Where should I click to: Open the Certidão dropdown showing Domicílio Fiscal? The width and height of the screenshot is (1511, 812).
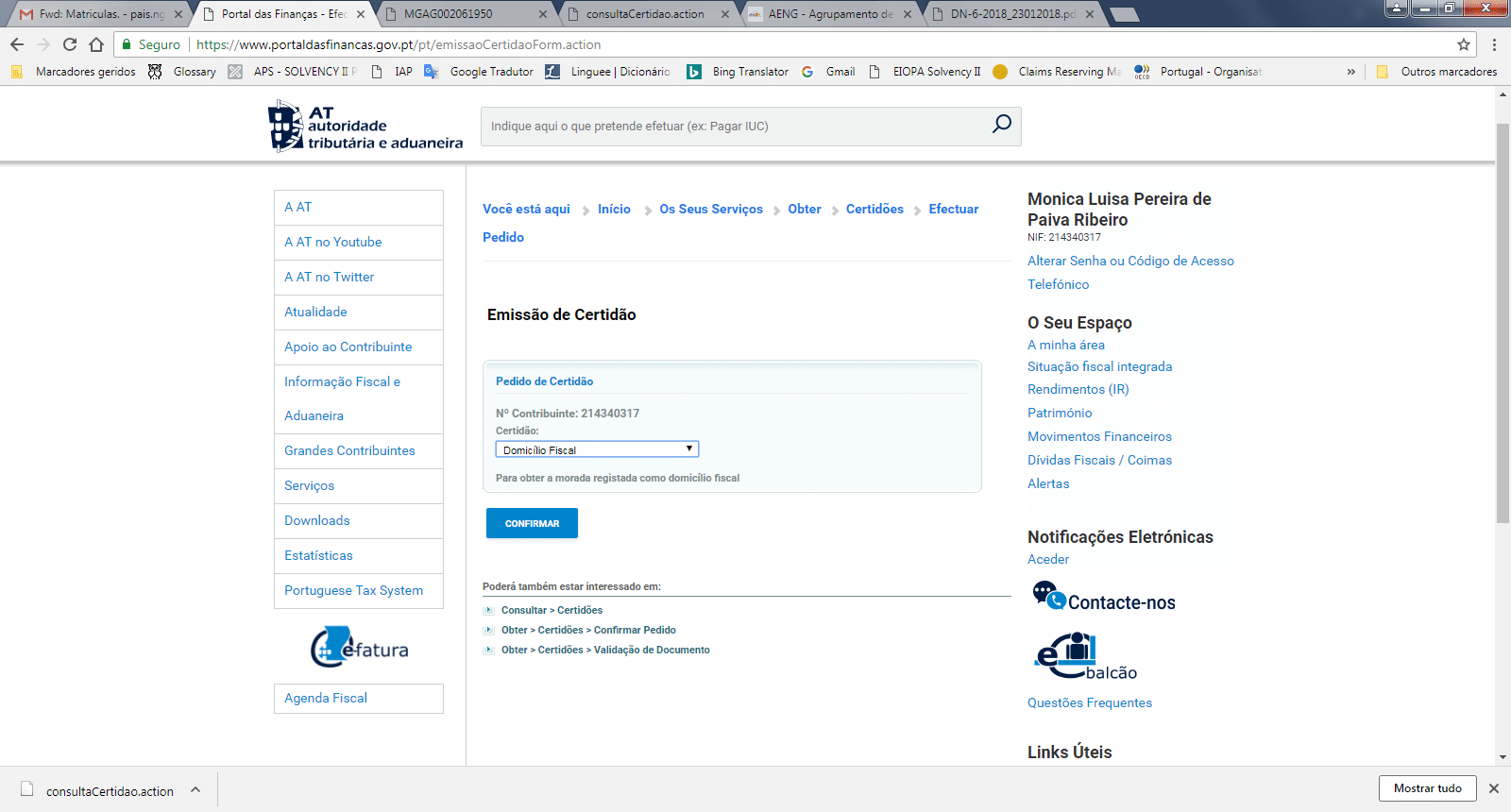pyautogui.click(x=597, y=449)
